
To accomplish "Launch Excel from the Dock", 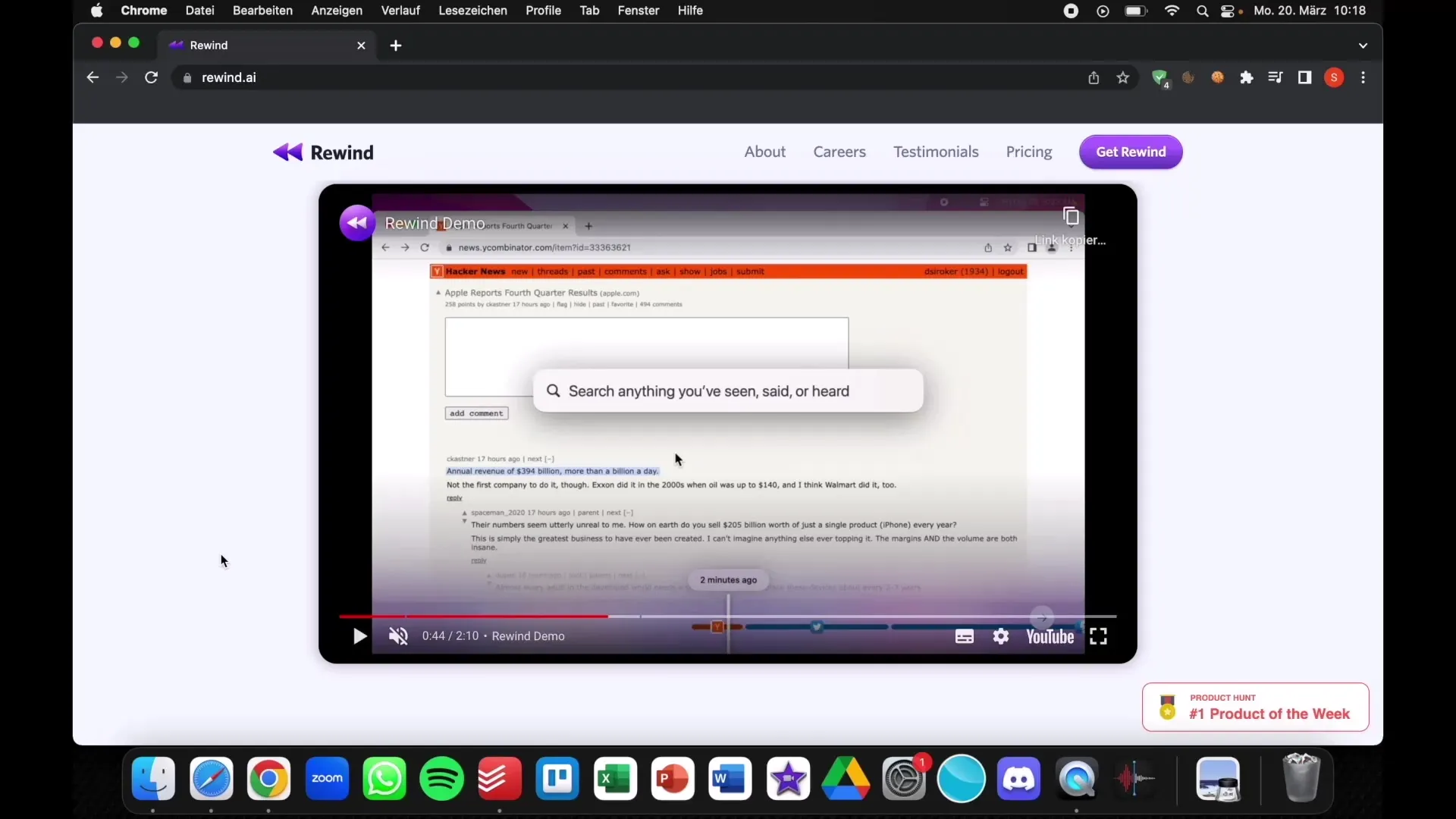I will [615, 779].
